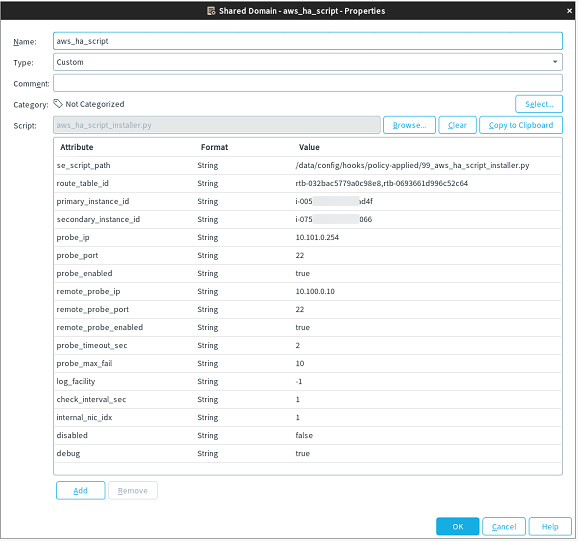Click the Format cell of probe_ip row
578x541 pixels.
click(x=208, y=238)
